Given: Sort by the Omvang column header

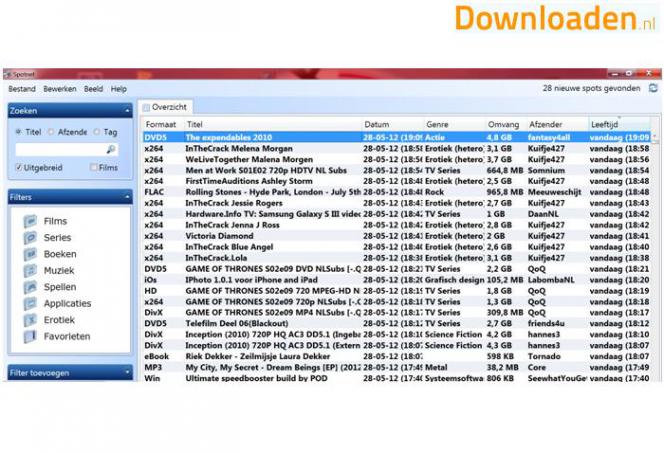Looking at the screenshot, I should [506, 124].
